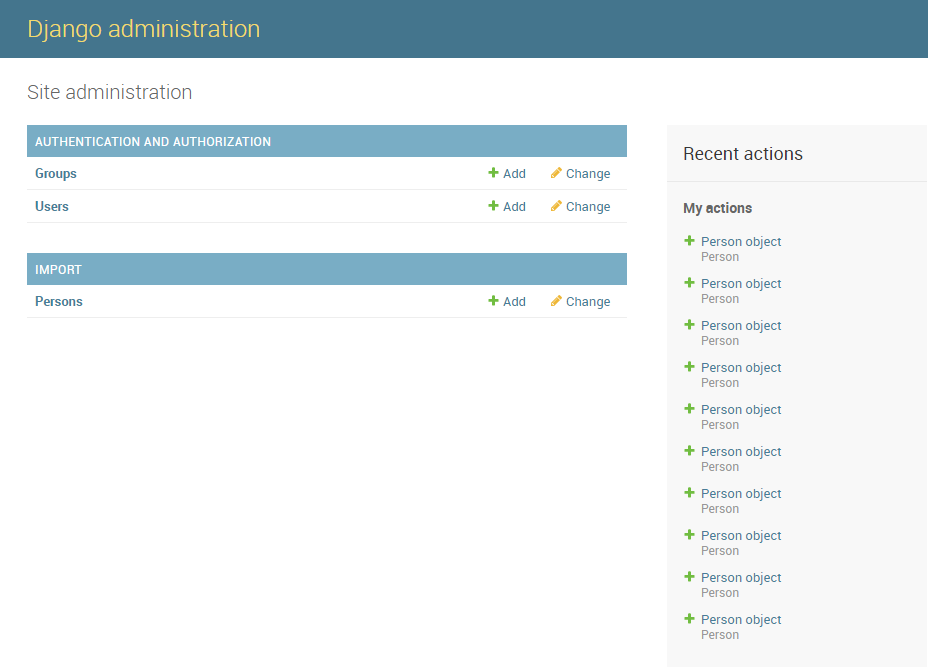Open the Users model page
Image resolution: width=928 pixels, height=667 pixels.
click(51, 206)
